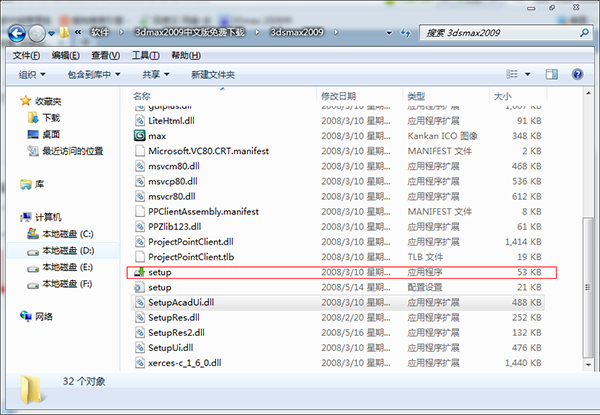
Task: Click the msvcm80.dll file icon
Action: [x=140, y=166]
